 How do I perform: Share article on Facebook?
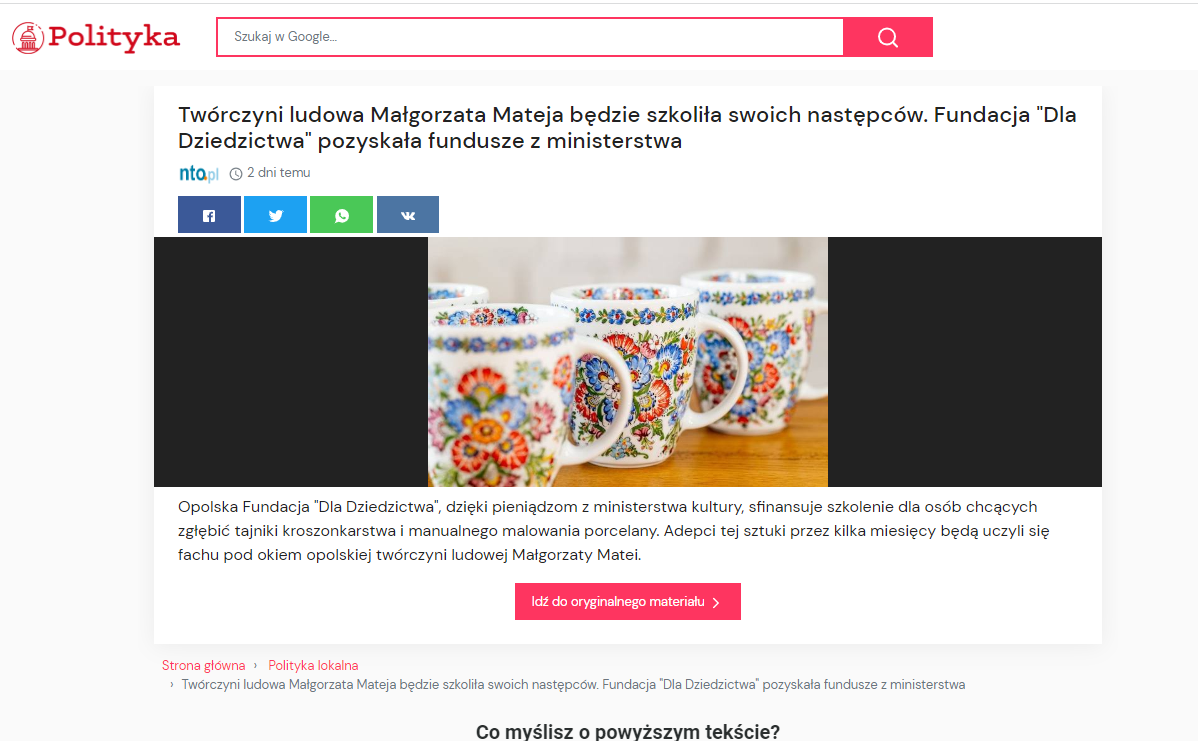click(x=209, y=215)
